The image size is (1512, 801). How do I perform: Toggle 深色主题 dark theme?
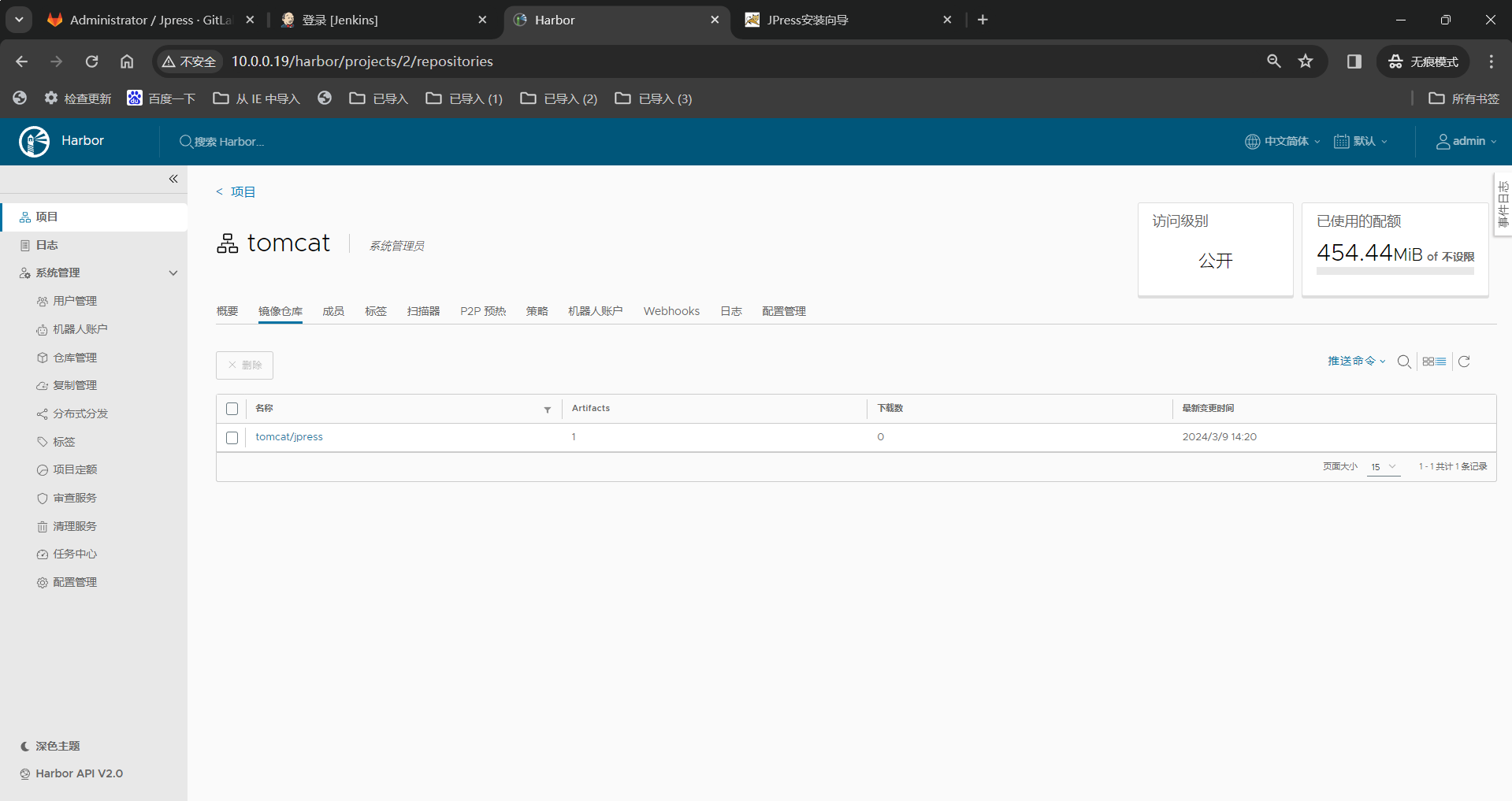click(50, 746)
